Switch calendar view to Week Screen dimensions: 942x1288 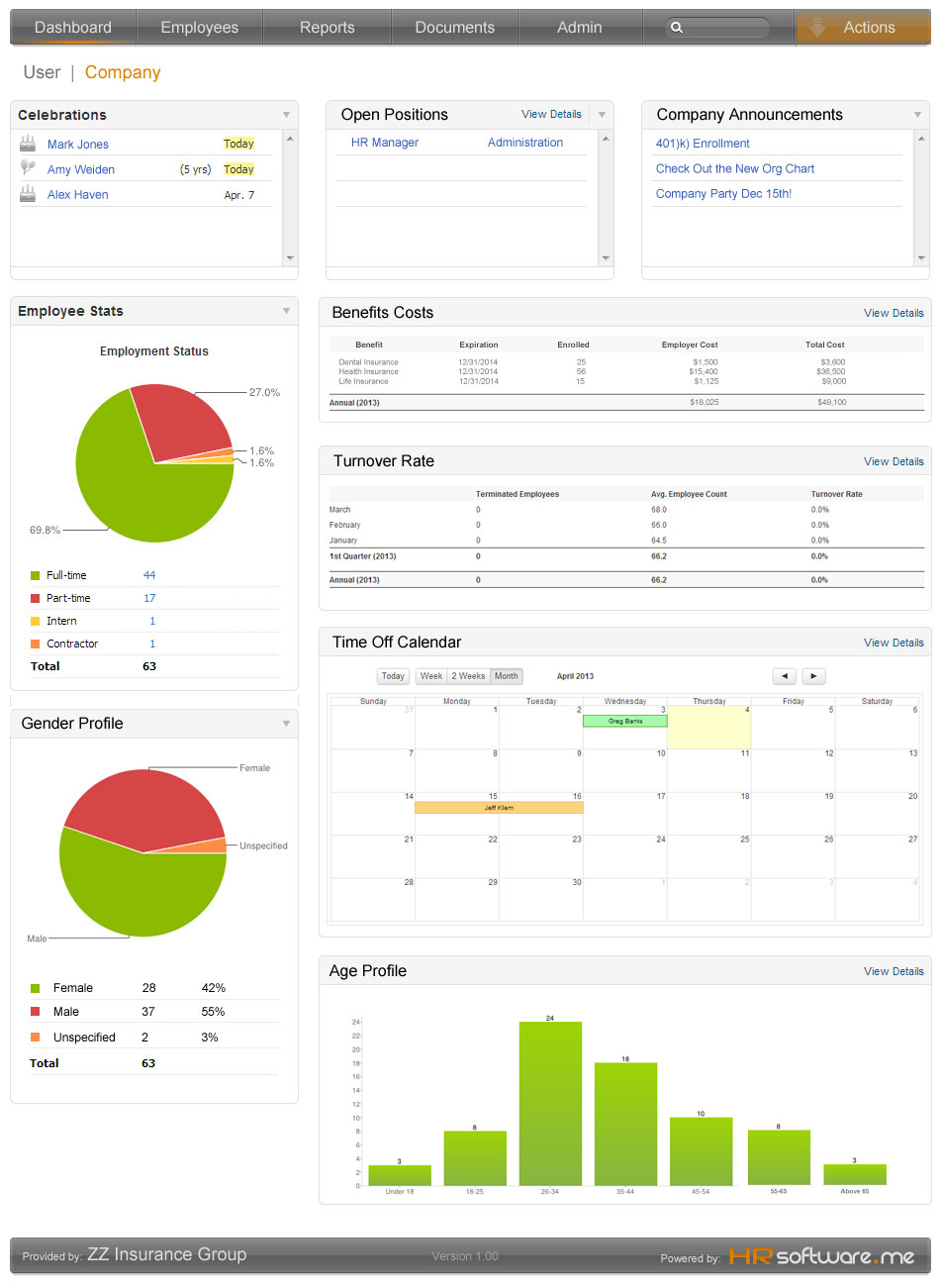click(x=430, y=675)
